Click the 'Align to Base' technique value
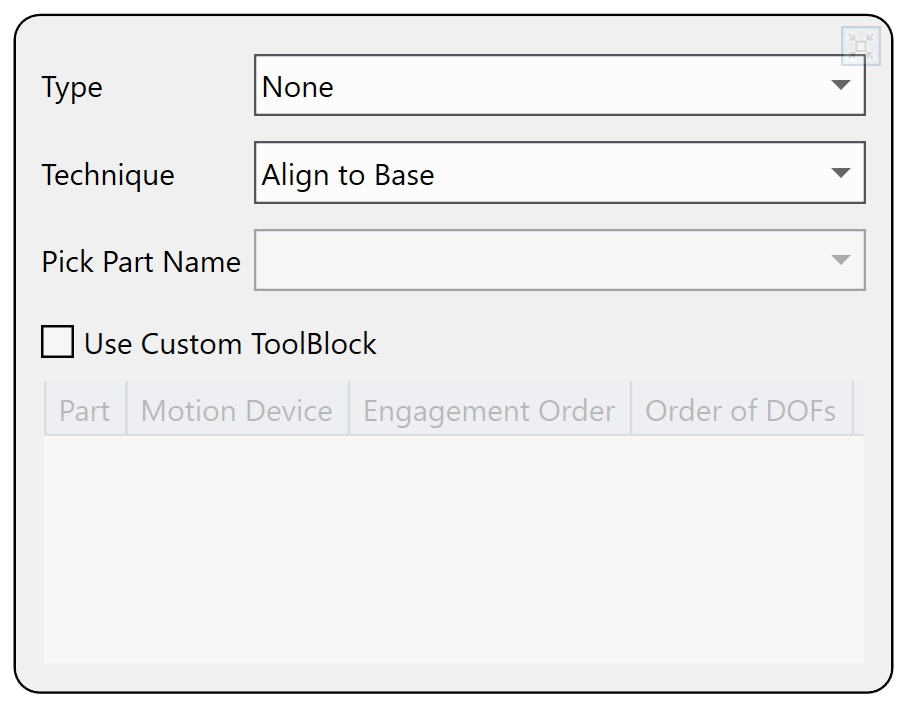This screenshot has width=903, height=705. tap(348, 175)
